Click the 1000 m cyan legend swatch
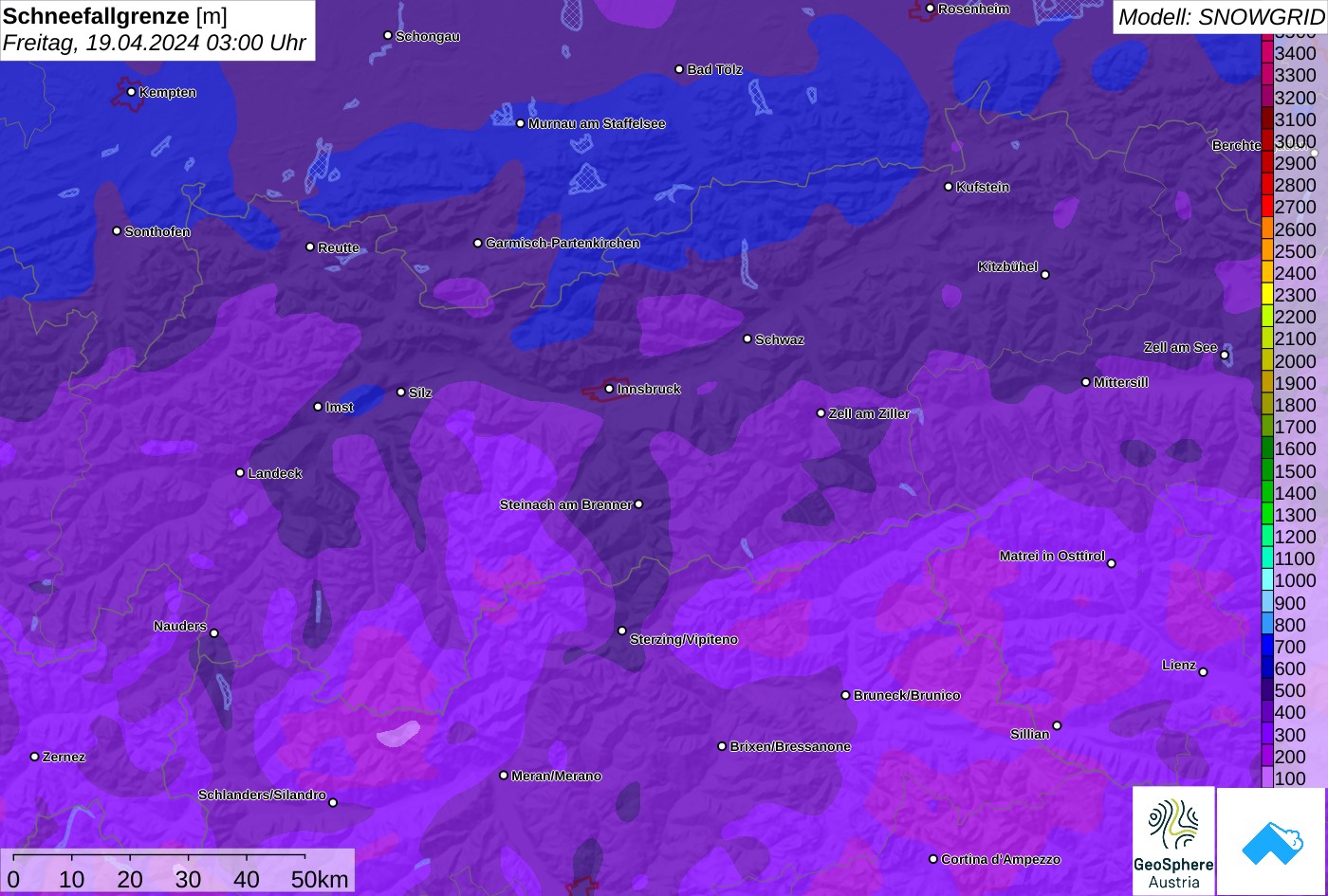The height and width of the screenshot is (896, 1328). pyautogui.click(x=1266, y=580)
